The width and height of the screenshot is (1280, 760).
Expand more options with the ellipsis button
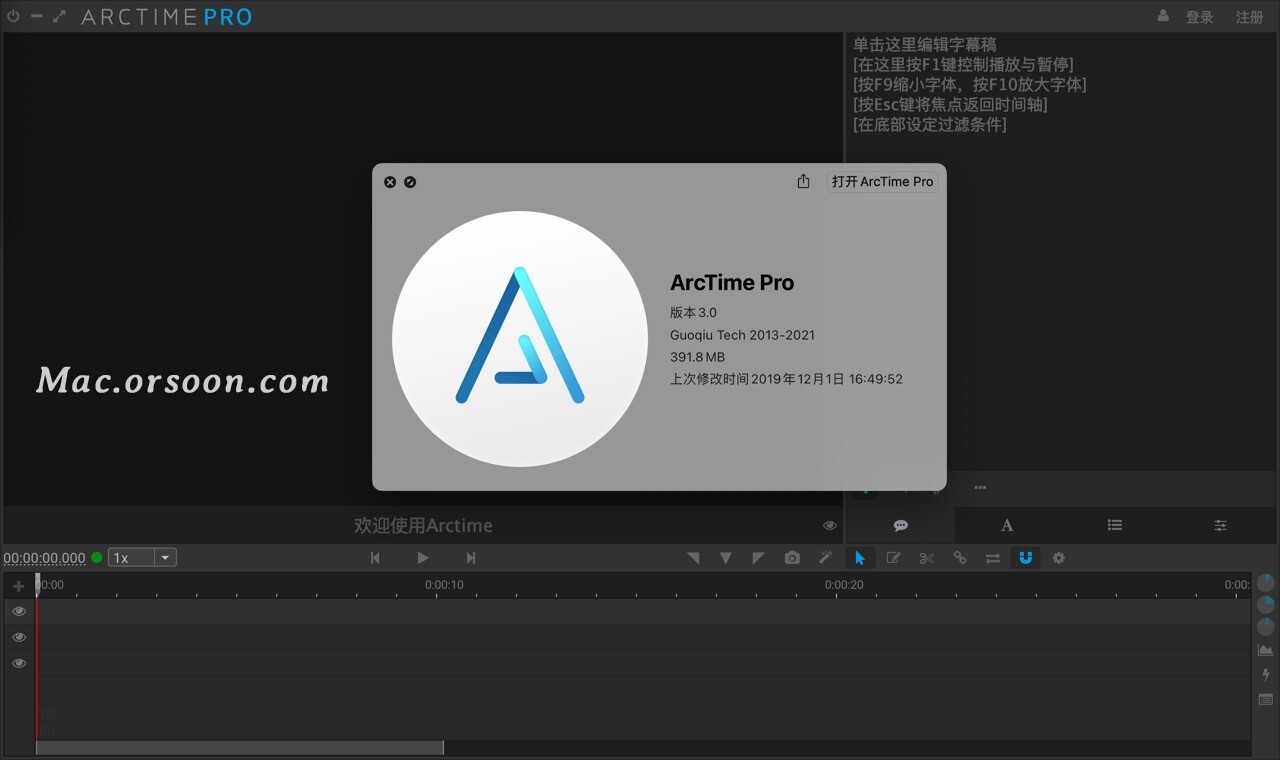(x=979, y=487)
